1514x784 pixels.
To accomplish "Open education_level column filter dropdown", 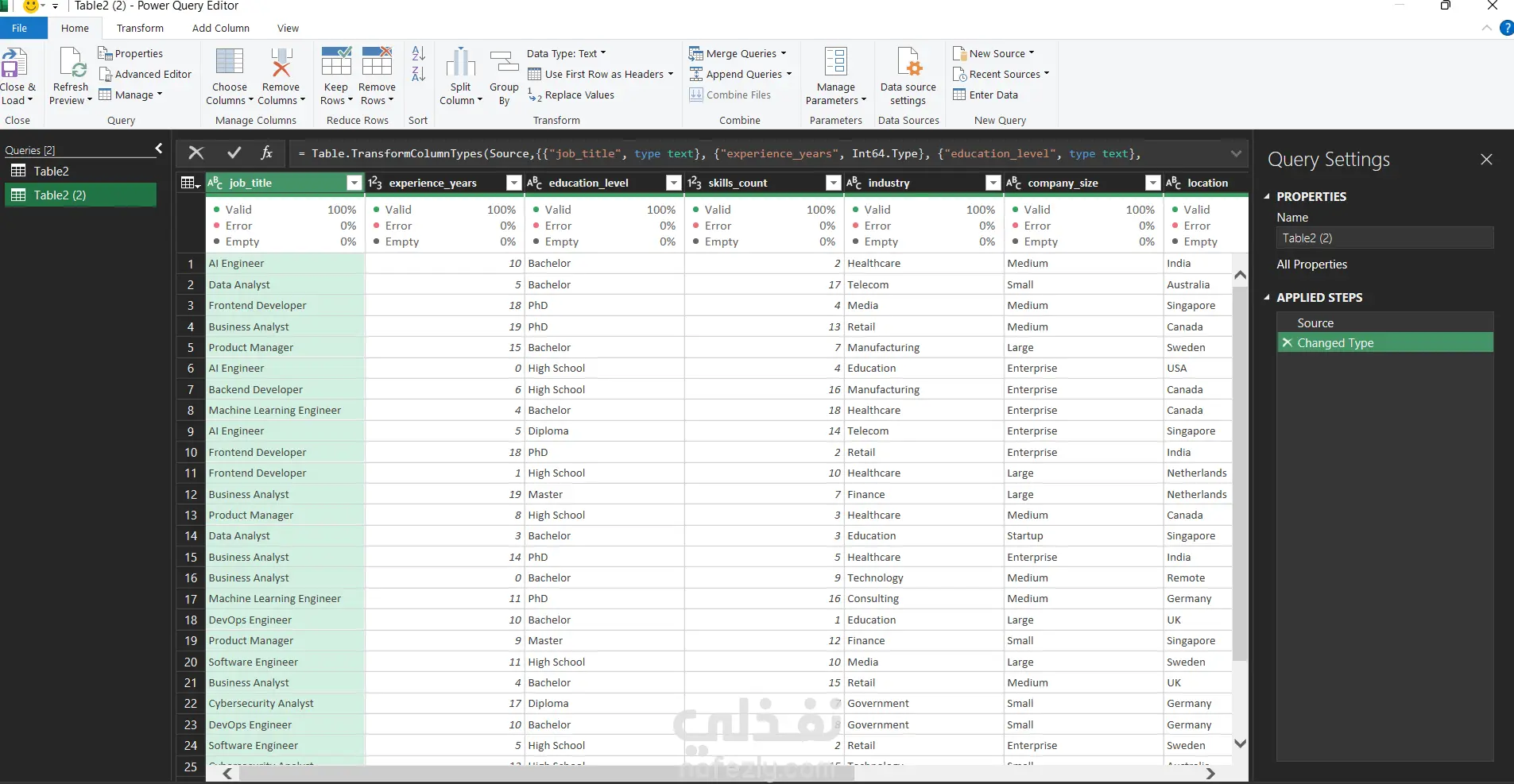I will point(674,183).
